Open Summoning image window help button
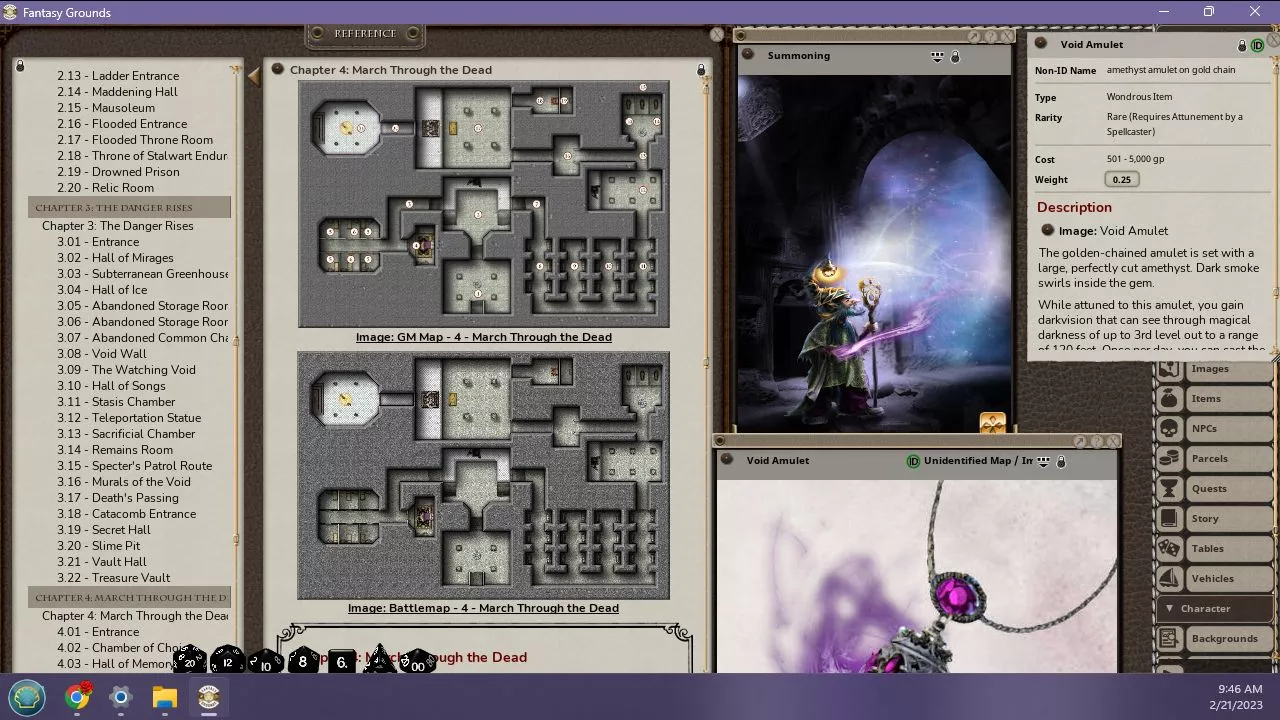This screenshot has height=720, width=1280. 990,36
